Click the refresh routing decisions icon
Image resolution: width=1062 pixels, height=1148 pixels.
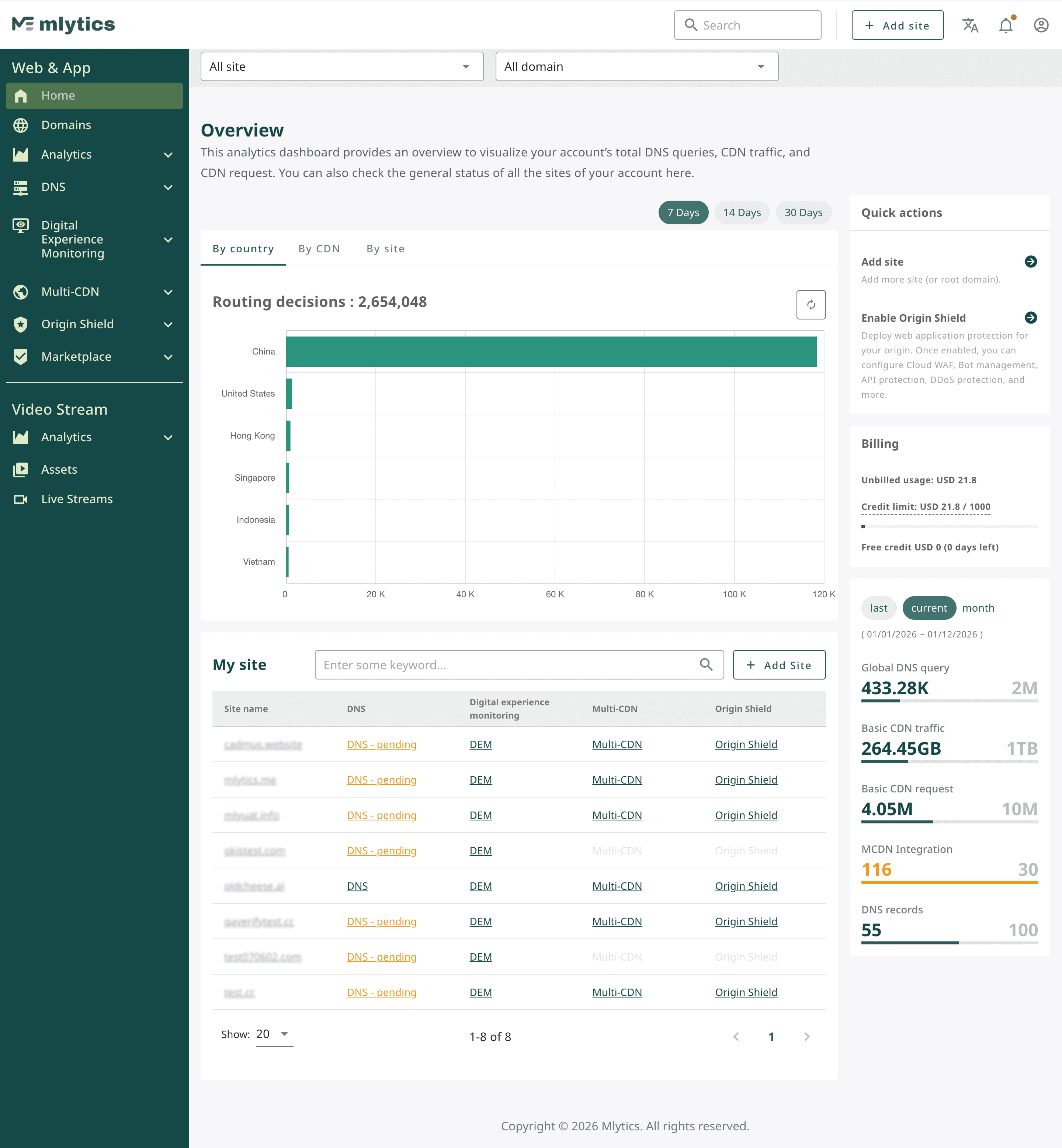(x=810, y=305)
